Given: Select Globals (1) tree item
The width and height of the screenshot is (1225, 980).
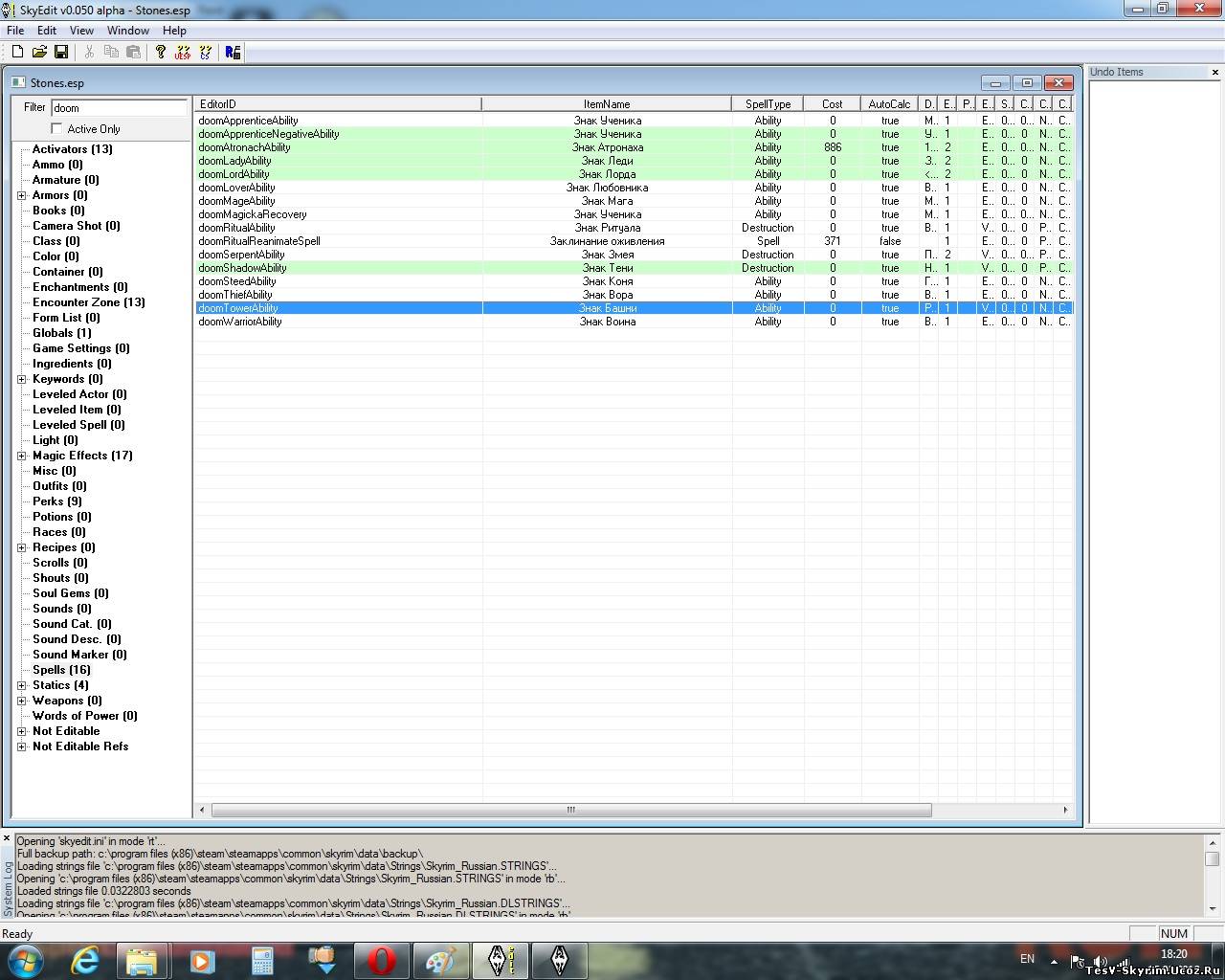Looking at the screenshot, I should click(62, 333).
